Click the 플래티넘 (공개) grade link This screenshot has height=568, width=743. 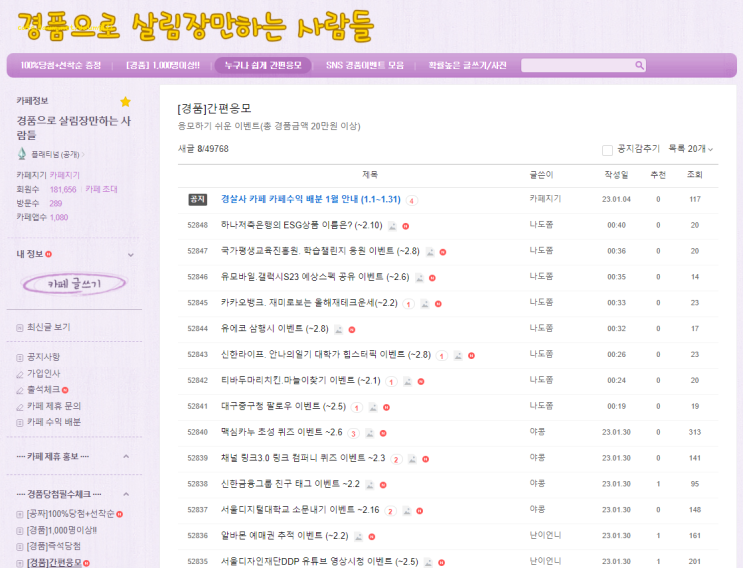[55, 154]
